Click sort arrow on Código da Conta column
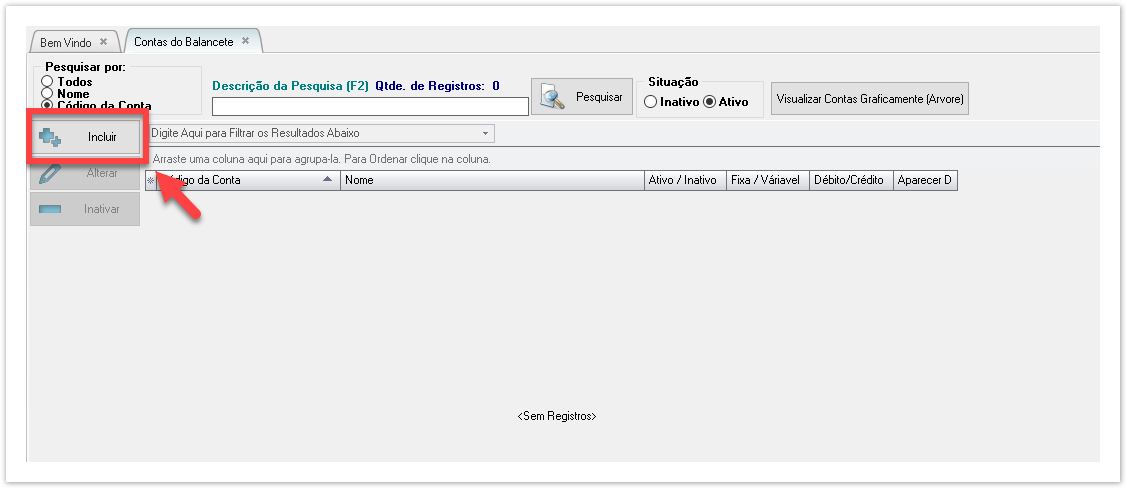The width and height of the screenshot is (1126, 488). coord(328,181)
